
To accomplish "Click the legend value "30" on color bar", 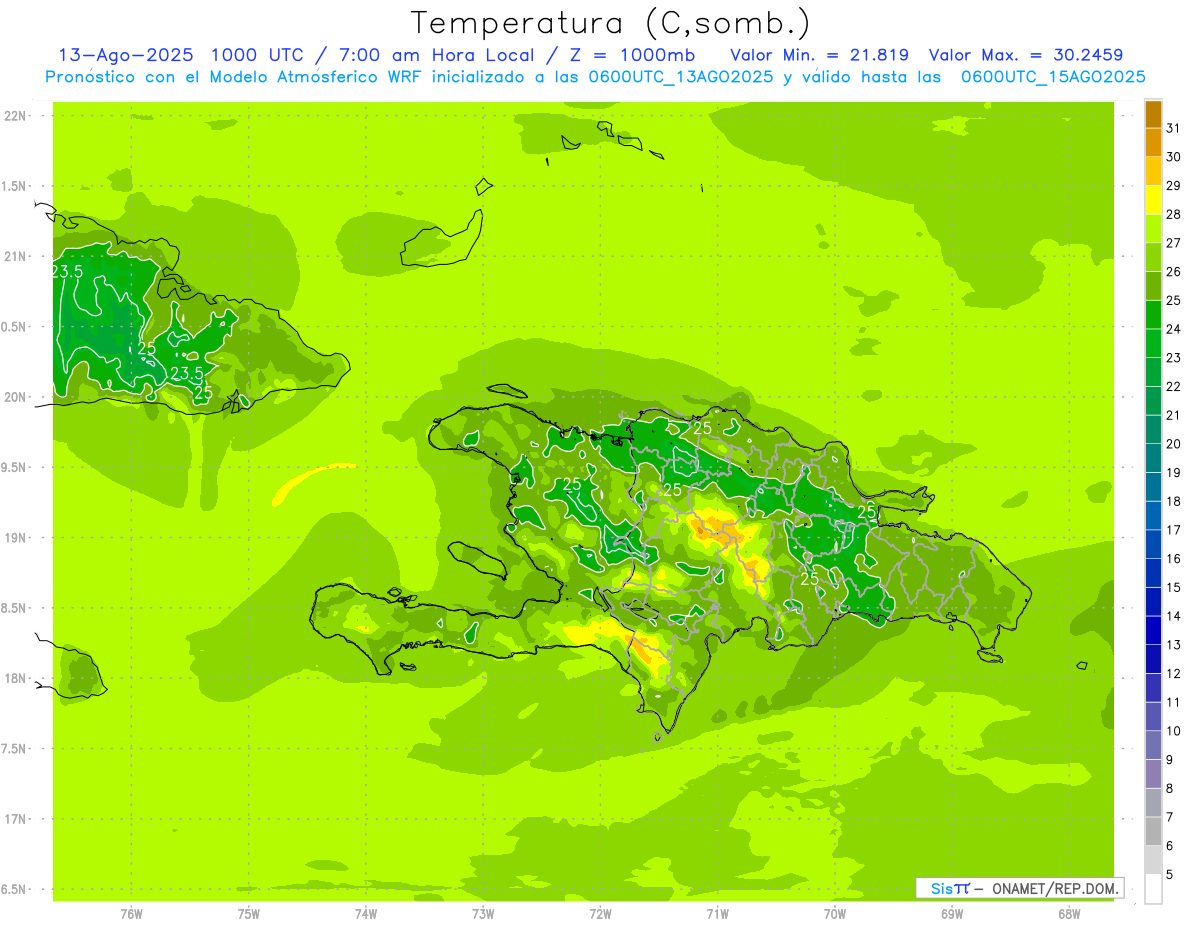I will point(1173,157).
